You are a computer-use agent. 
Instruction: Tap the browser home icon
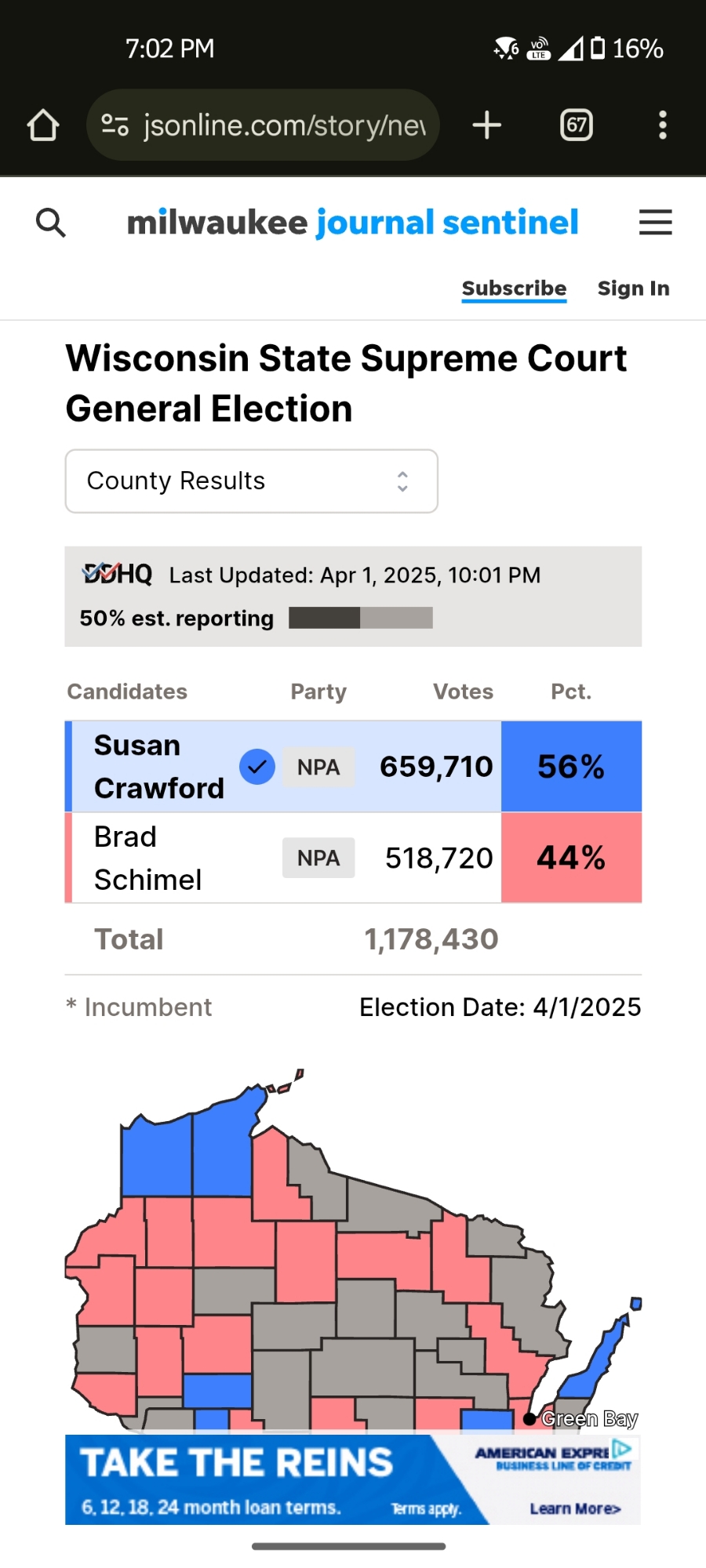click(x=43, y=125)
